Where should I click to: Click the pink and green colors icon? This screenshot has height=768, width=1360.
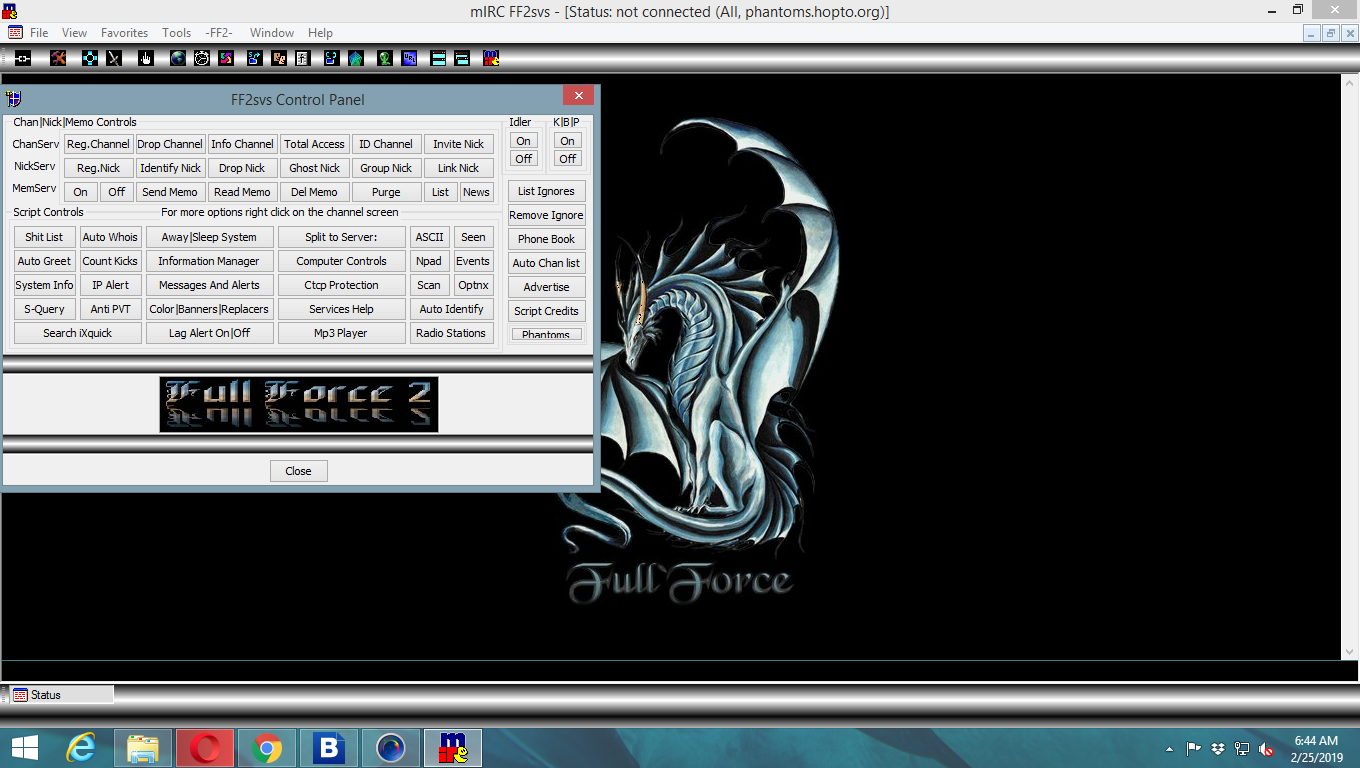pos(226,58)
